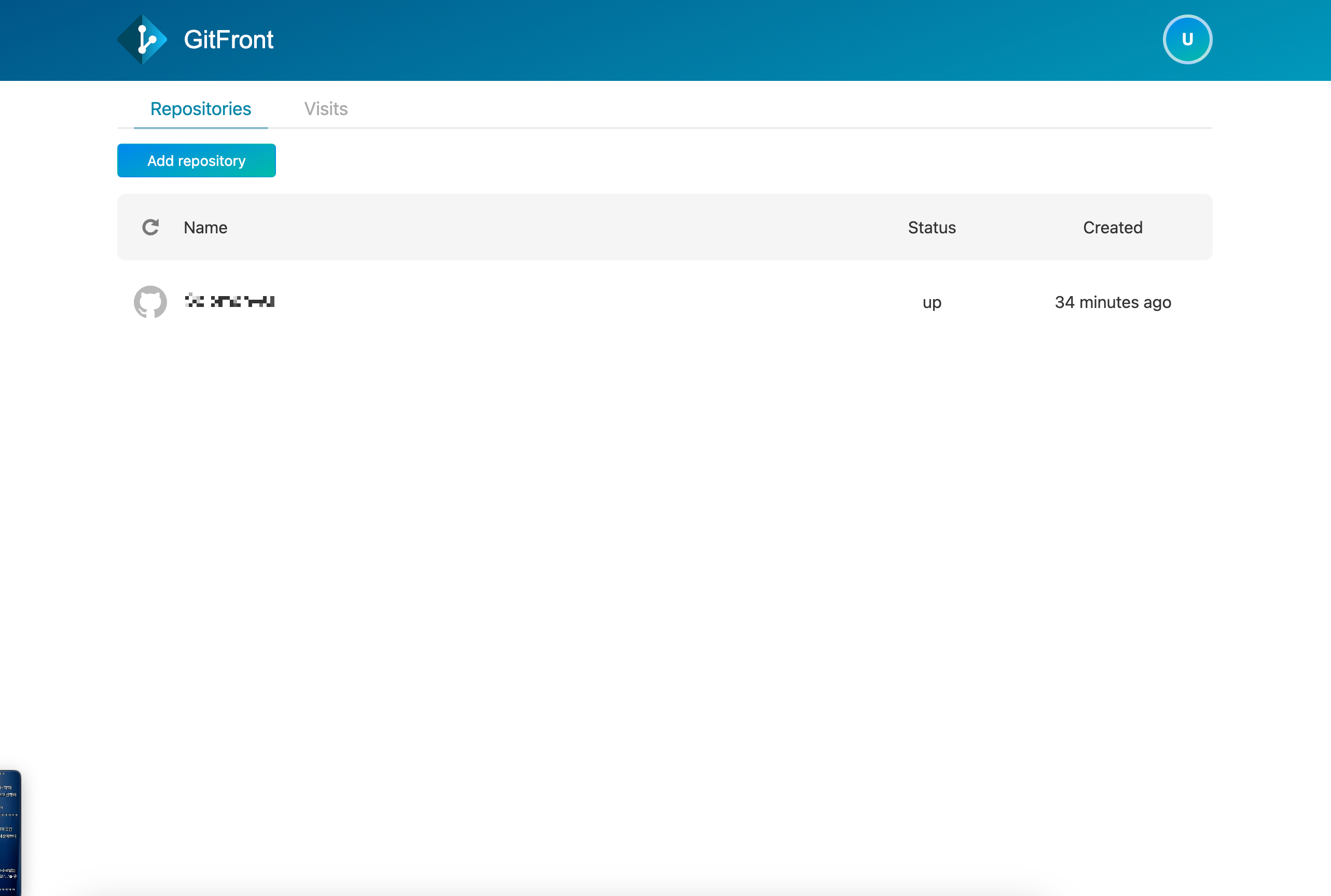The image size is (1331, 896).
Task: Click the Created column header
Action: point(1112,228)
